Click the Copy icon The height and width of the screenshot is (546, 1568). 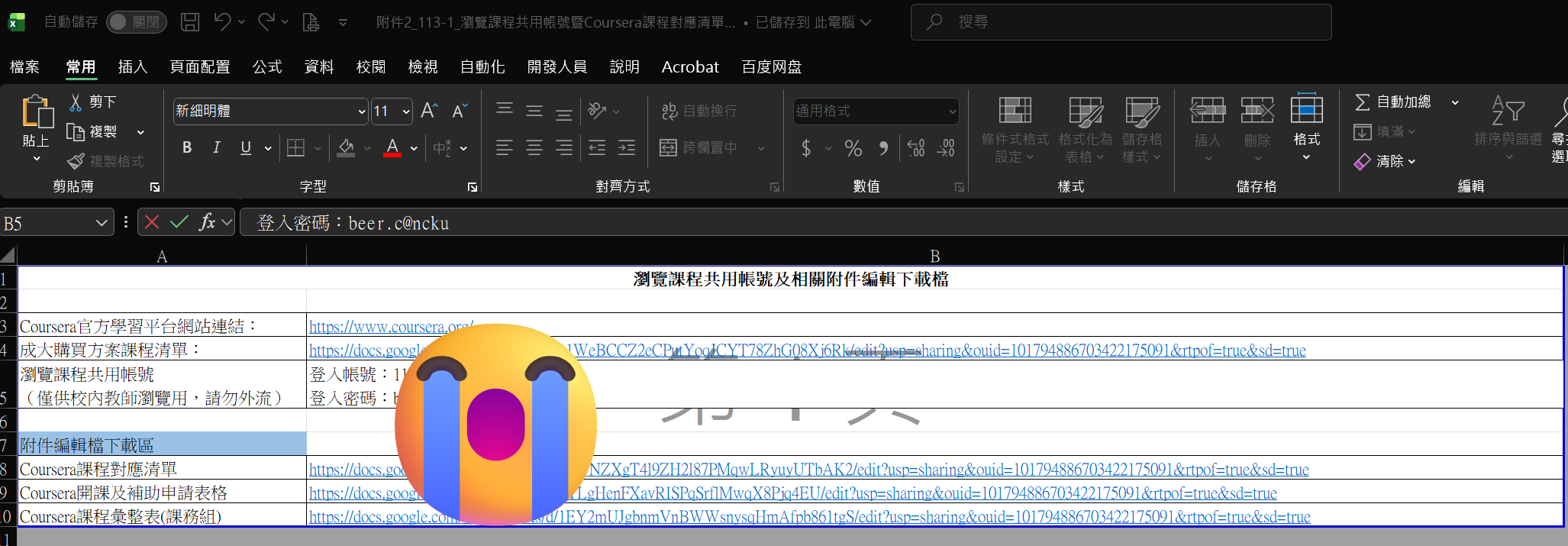pyautogui.click(x=76, y=132)
